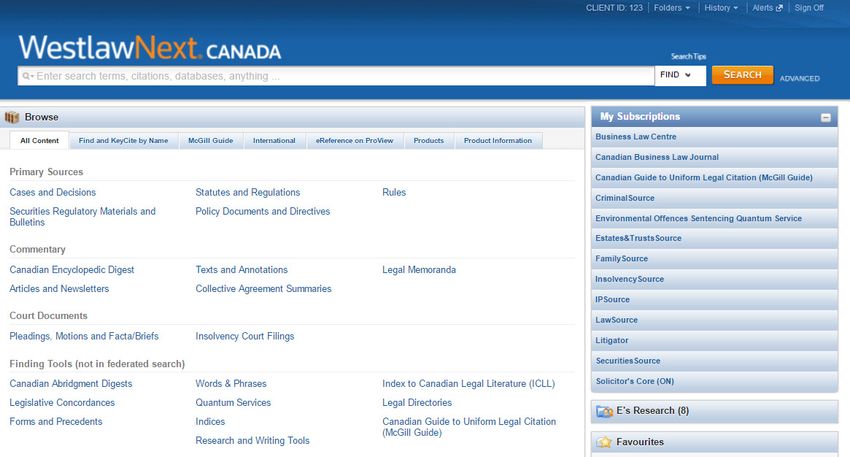850x457 pixels.
Task: Open the Favourites panel heading
Action: [640, 442]
